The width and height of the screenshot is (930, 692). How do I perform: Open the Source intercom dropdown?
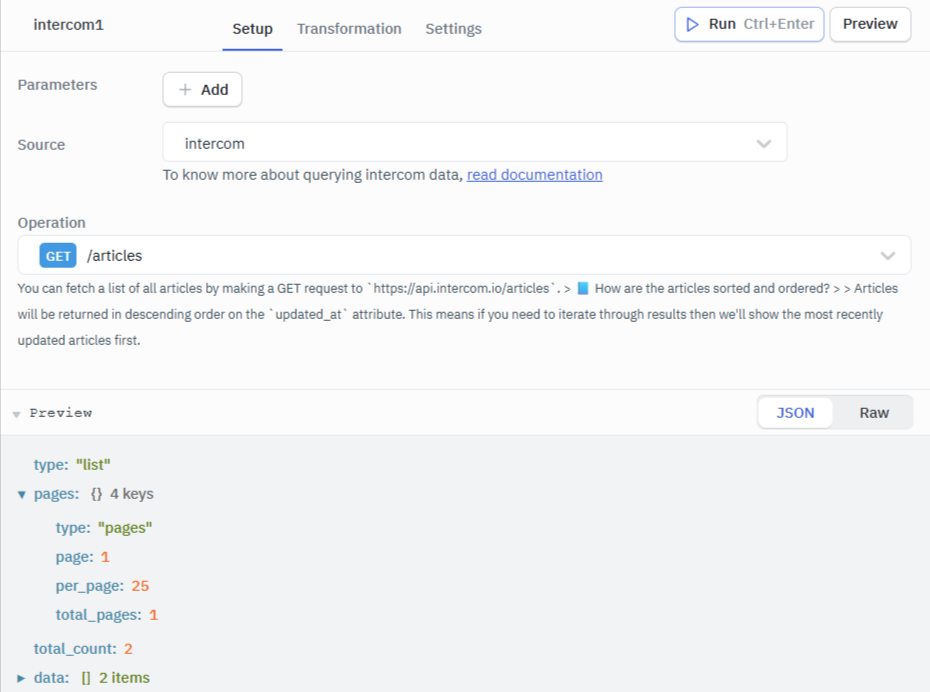[474, 142]
